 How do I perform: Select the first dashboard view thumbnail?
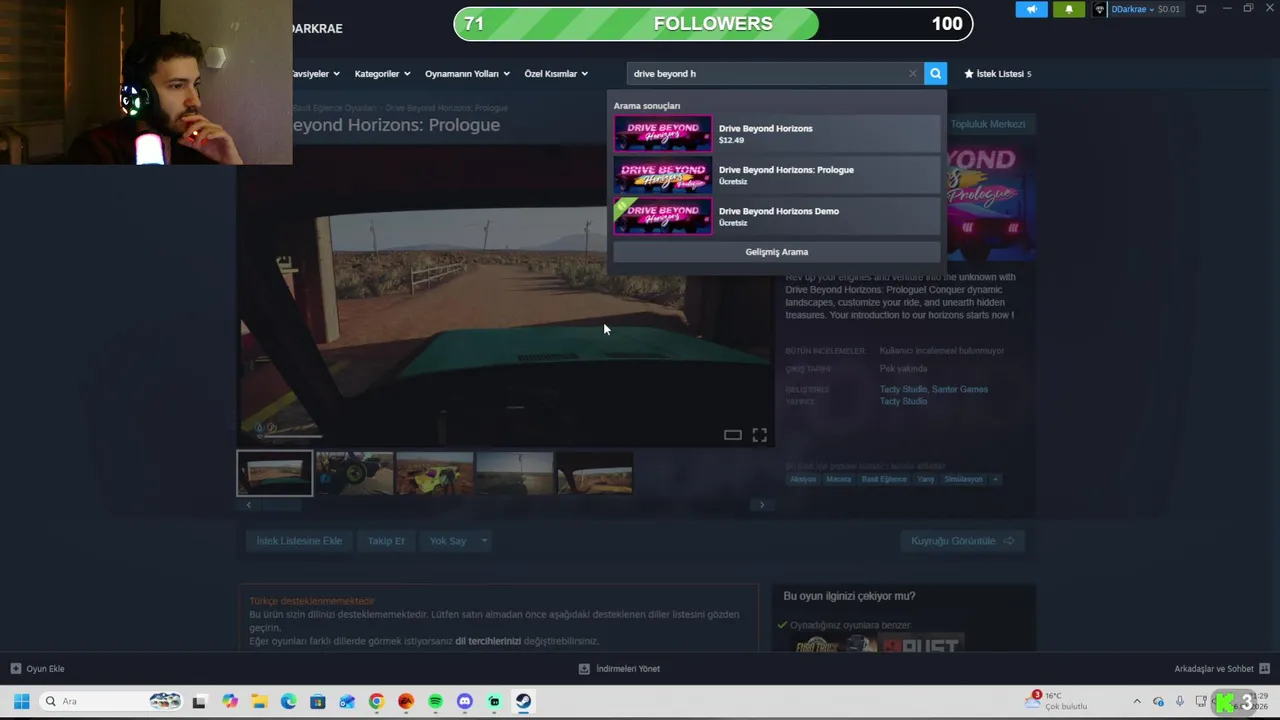coord(274,473)
